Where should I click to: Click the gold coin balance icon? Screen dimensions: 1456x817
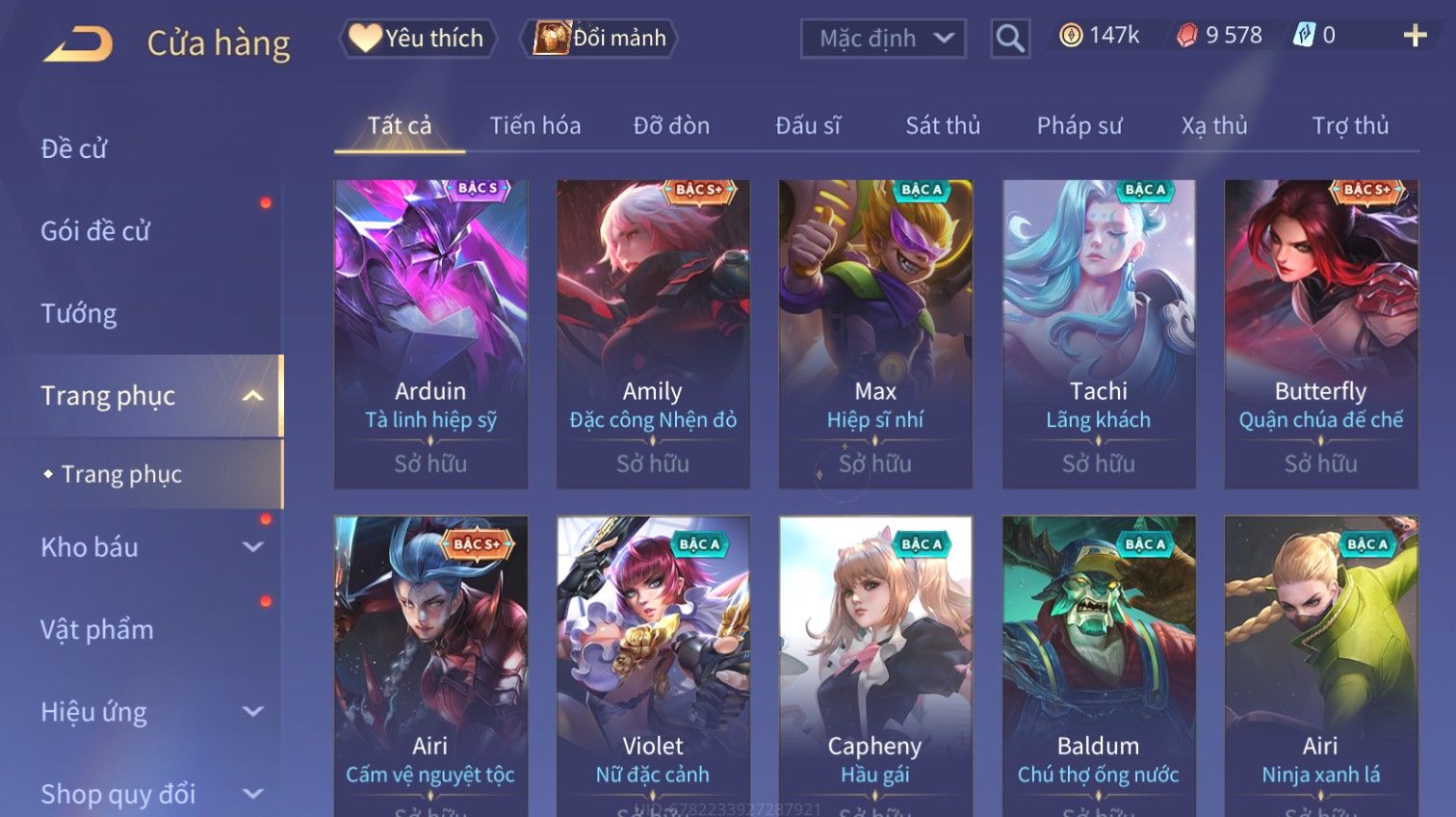pyautogui.click(x=1071, y=36)
